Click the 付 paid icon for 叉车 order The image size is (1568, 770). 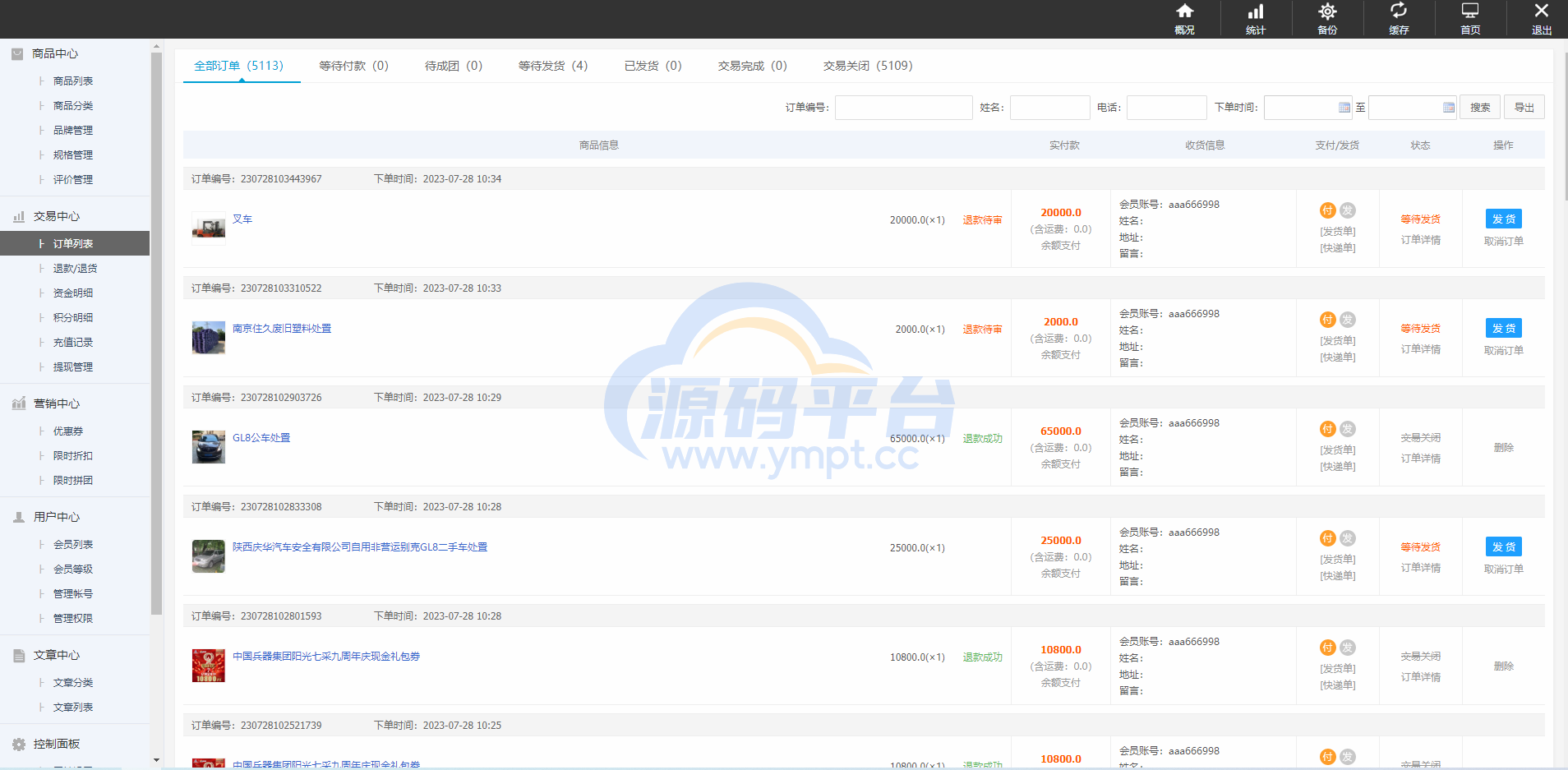coord(1327,210)
